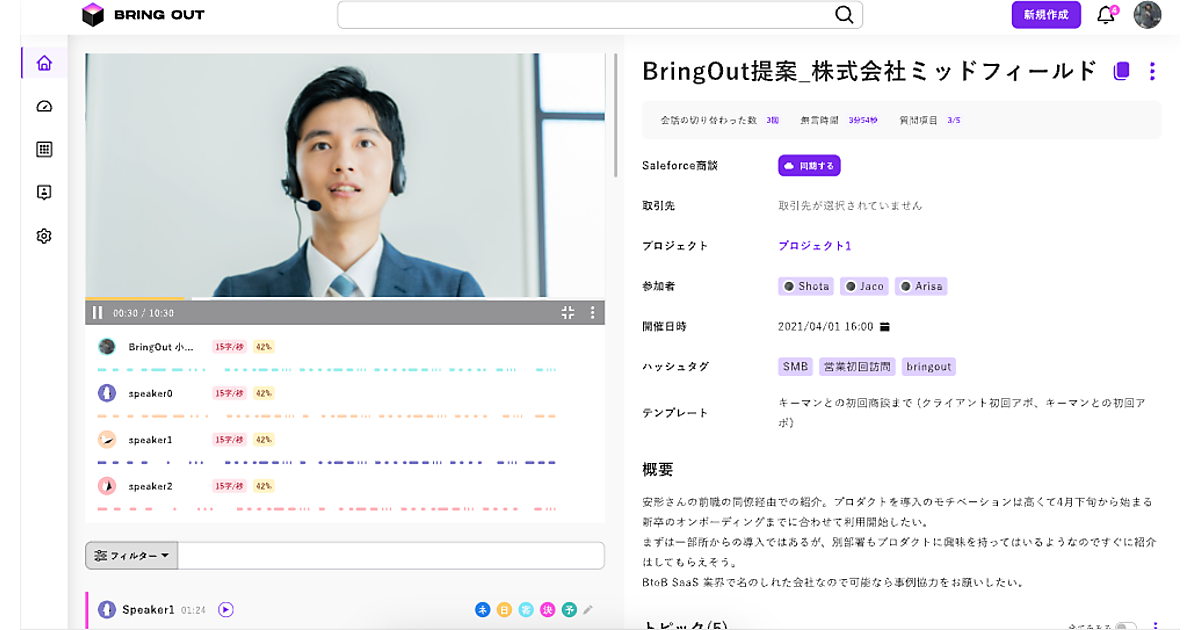Open the three-dot menu beside meeting title
1200x630 pixels.
pos(1152,71)
